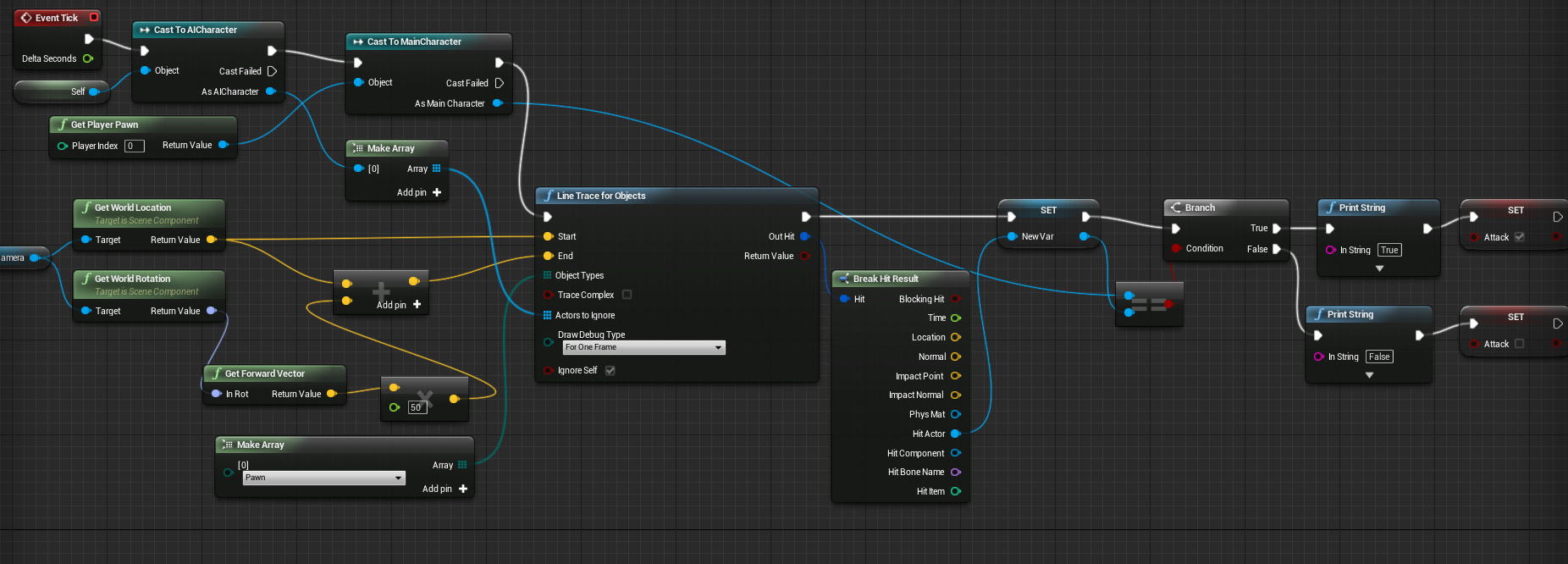Click the New Var input pin on SET node
This screenshot has width=1568, height=564.
pyautogui.click(x=1012, y=236)
